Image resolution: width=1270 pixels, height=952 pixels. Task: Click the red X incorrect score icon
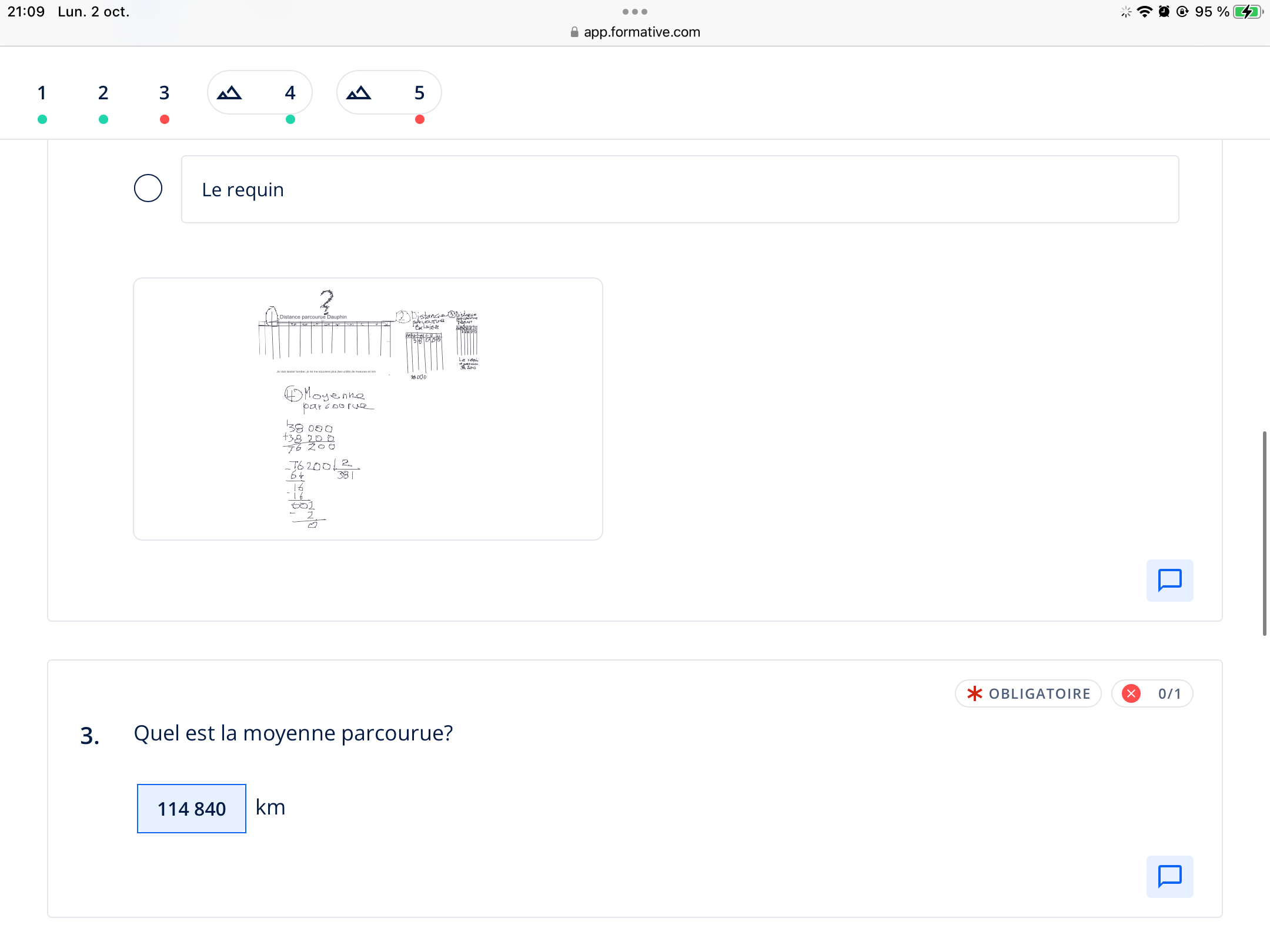click(1131, 693)
